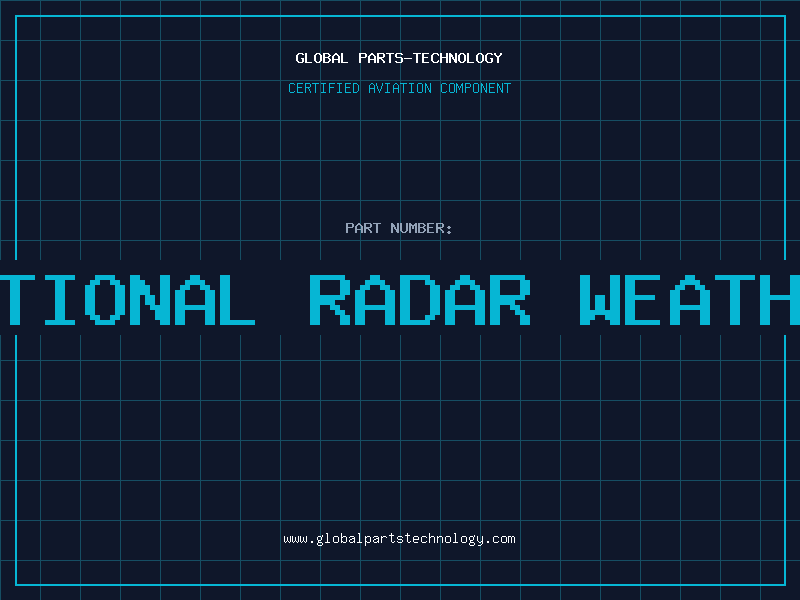Click the top-left corner of the cyan frame

[16, 16]
